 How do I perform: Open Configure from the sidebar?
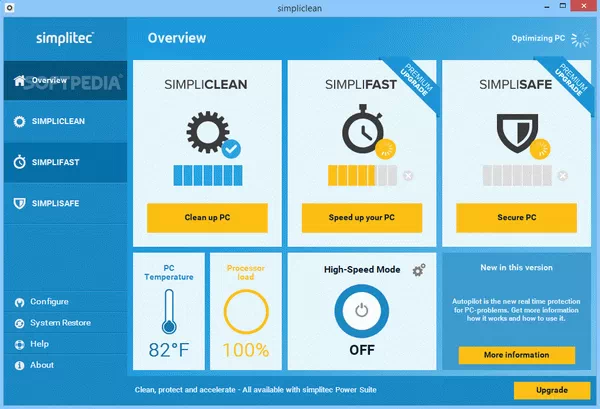click(65, 302)
